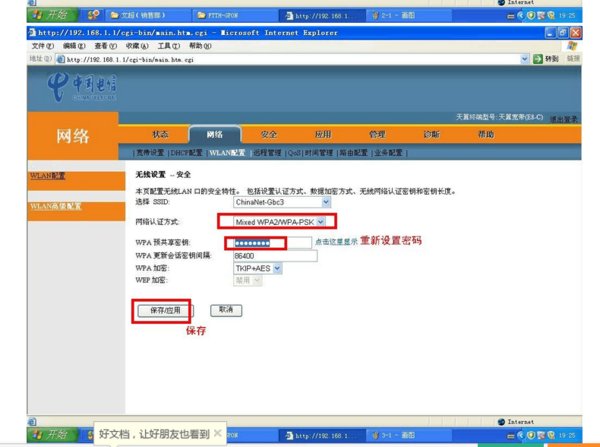
Task: Open the 安全 security tab
Action: click(269, 134)
